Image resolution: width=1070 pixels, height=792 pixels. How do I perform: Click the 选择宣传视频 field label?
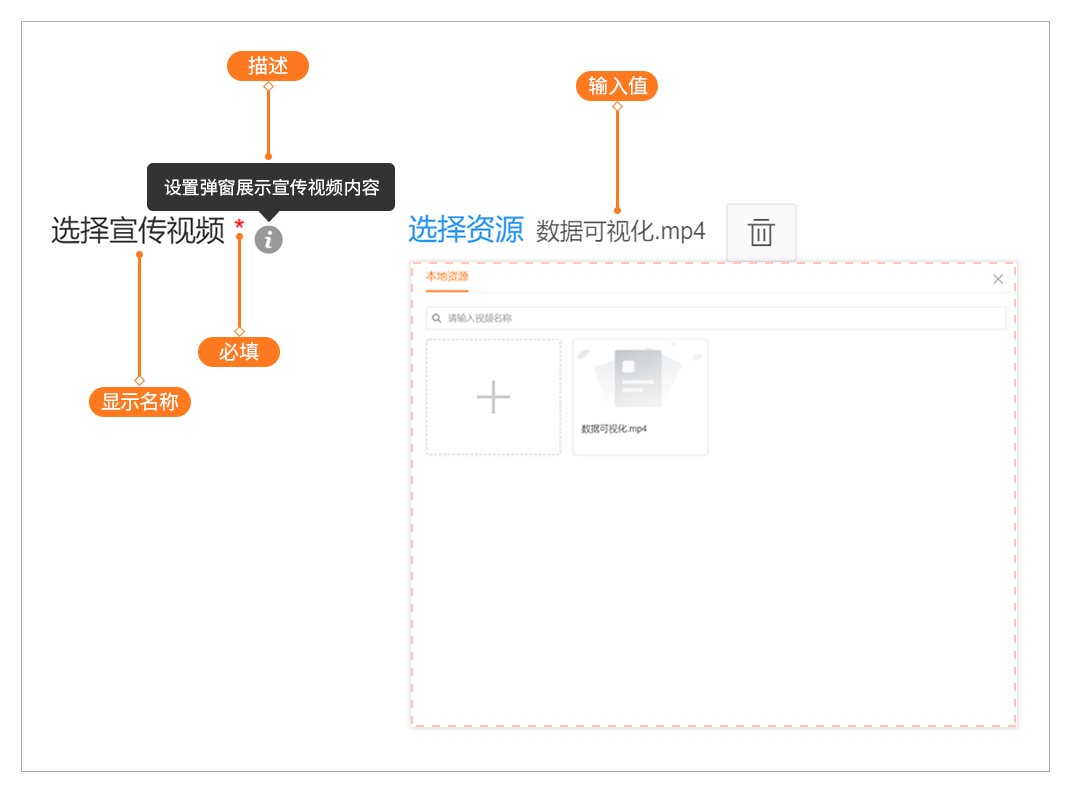pos(138,231)
